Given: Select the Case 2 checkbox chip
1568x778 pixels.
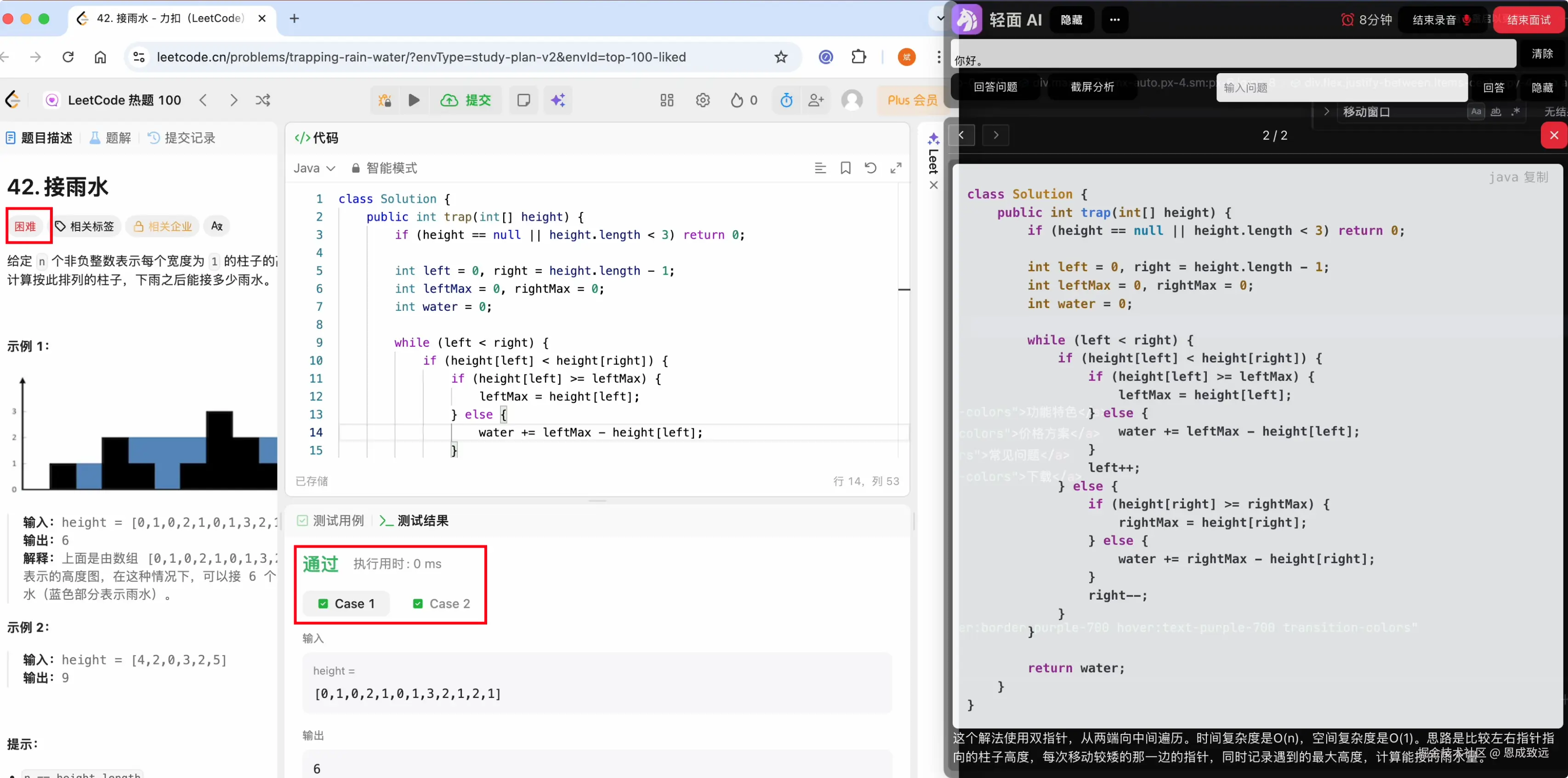Looking at the screenshot, I should pyautogui.click(x=441, y=604).
